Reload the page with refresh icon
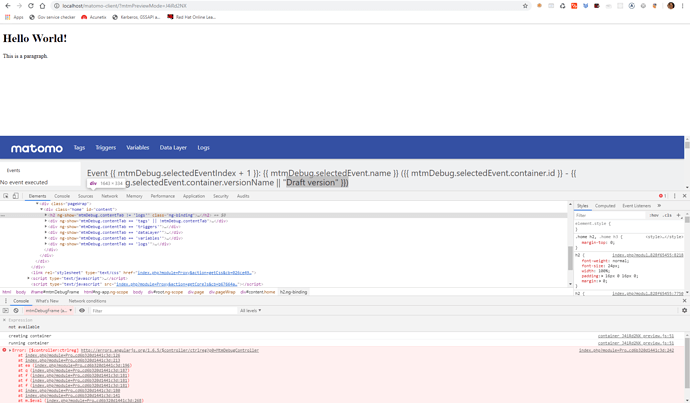The width and height of the screenshot is (690, 403). point(31,6)
